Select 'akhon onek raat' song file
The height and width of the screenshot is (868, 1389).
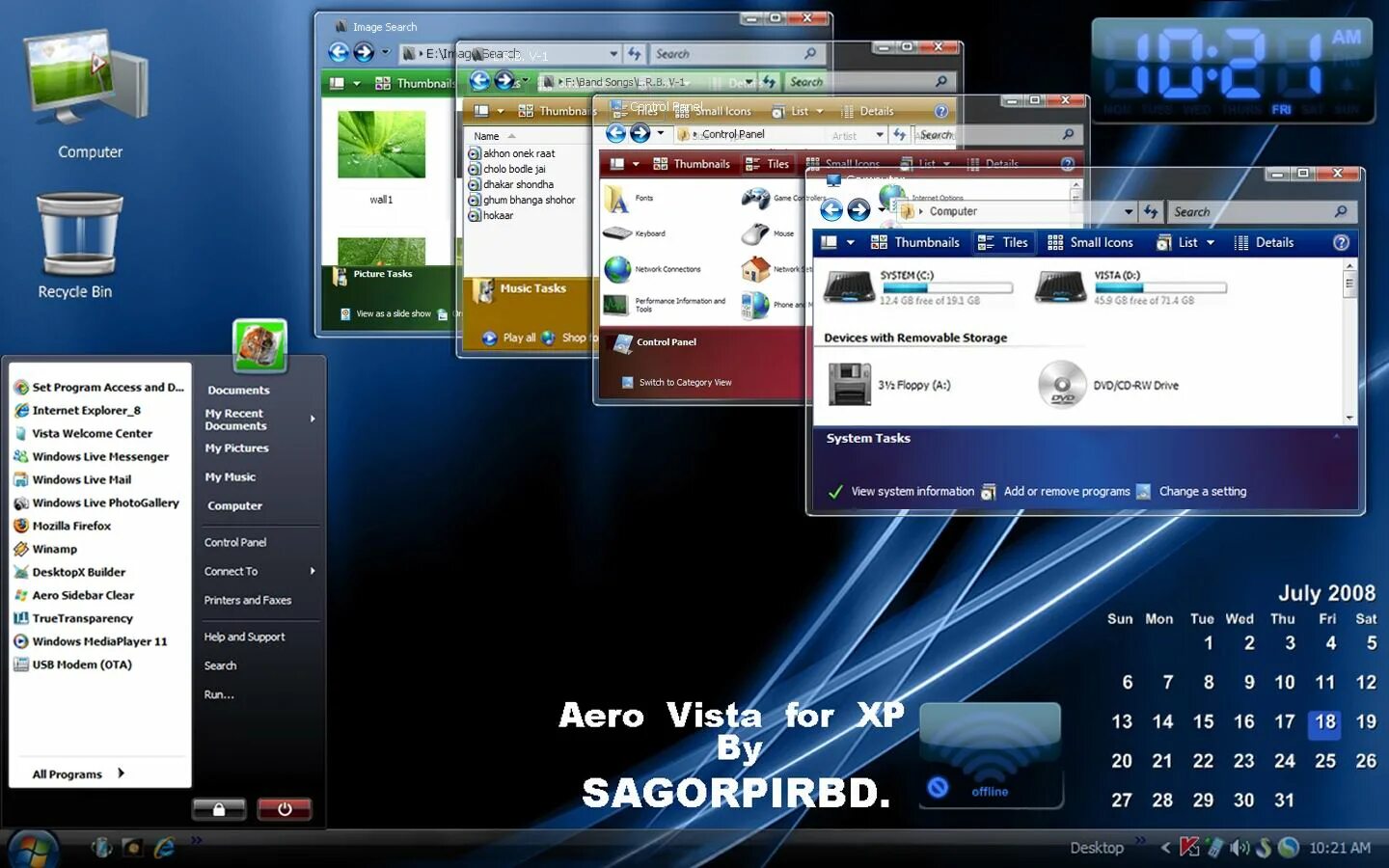pos(512,153)
